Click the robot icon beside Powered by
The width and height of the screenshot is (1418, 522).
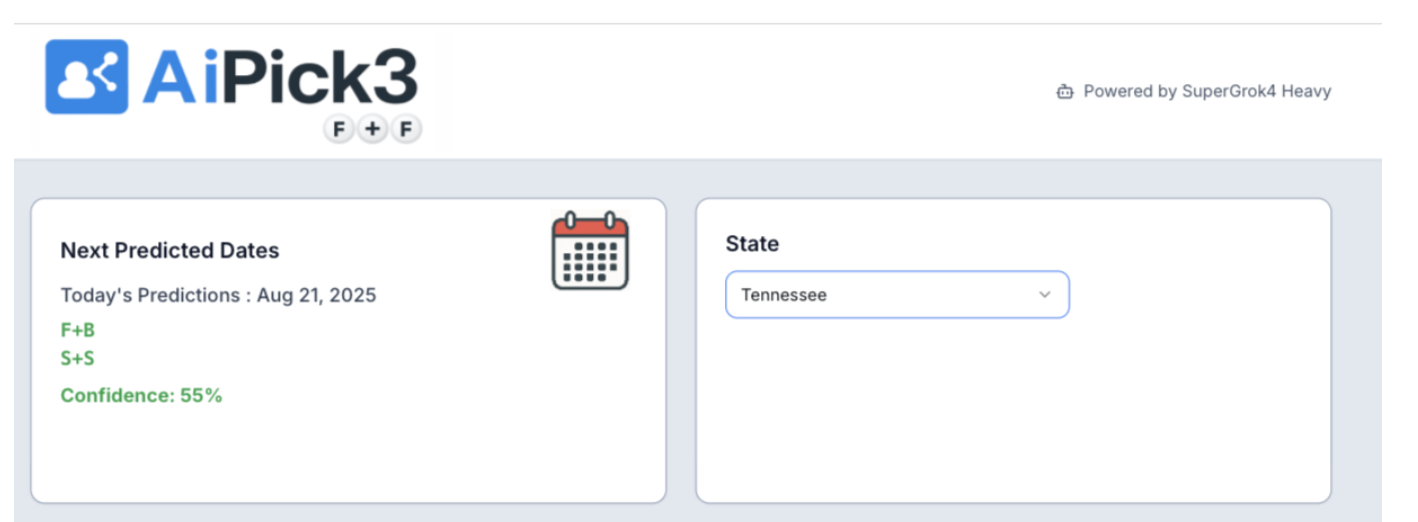pyautogui.click(x=1065, y=92)
